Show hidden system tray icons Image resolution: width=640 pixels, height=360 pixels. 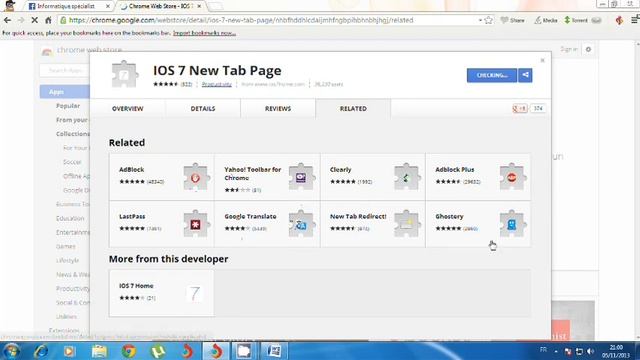(556, 351)
